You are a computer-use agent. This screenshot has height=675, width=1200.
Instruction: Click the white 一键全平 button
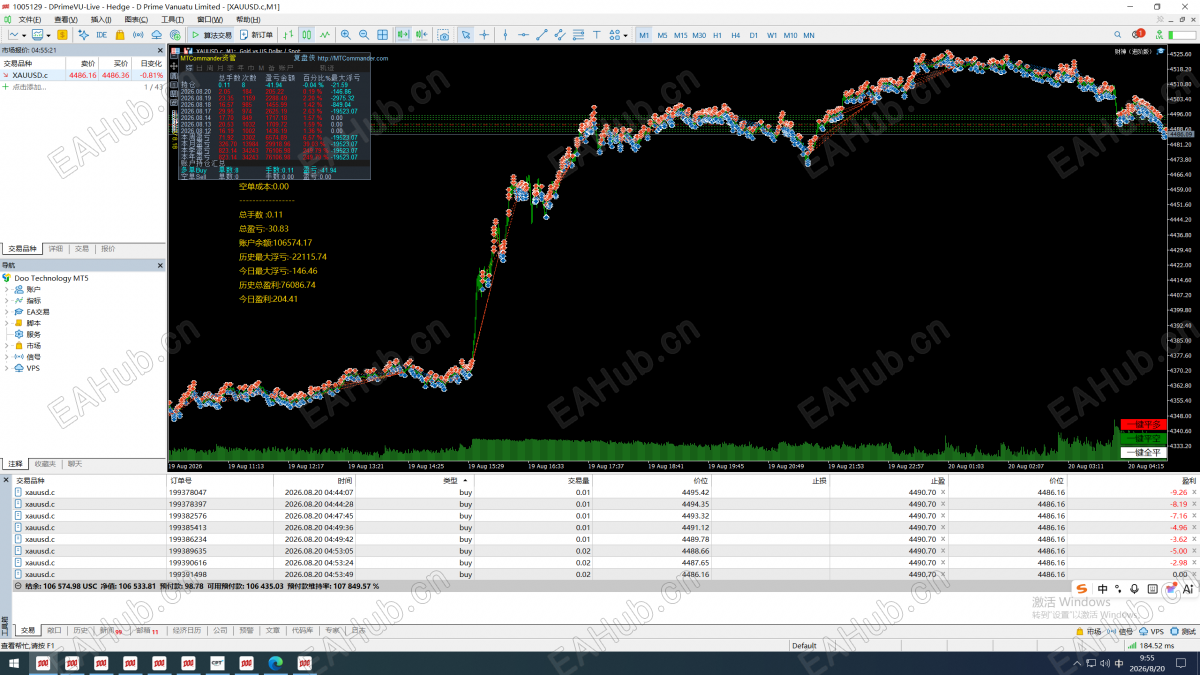click(x=1142, y=452)
